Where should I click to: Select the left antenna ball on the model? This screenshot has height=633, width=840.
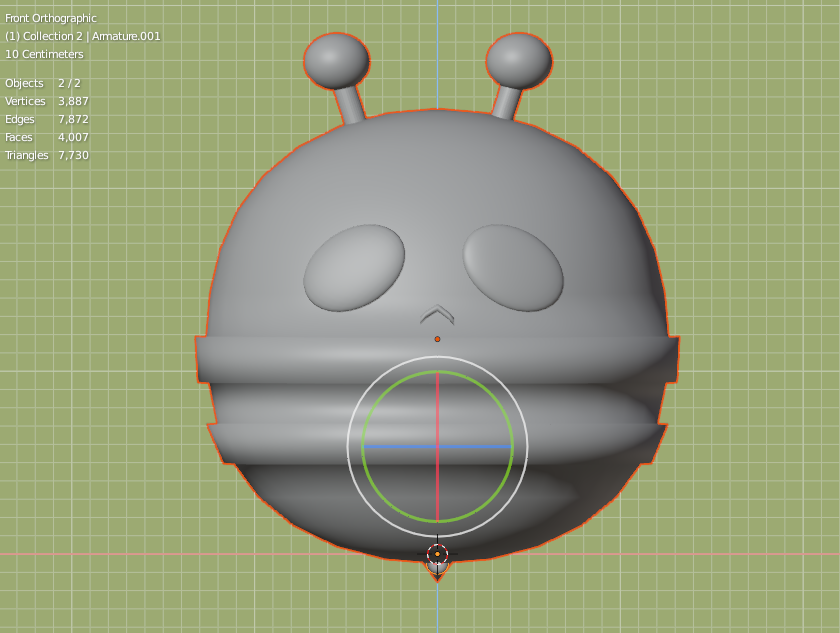[x=336, y=60]
